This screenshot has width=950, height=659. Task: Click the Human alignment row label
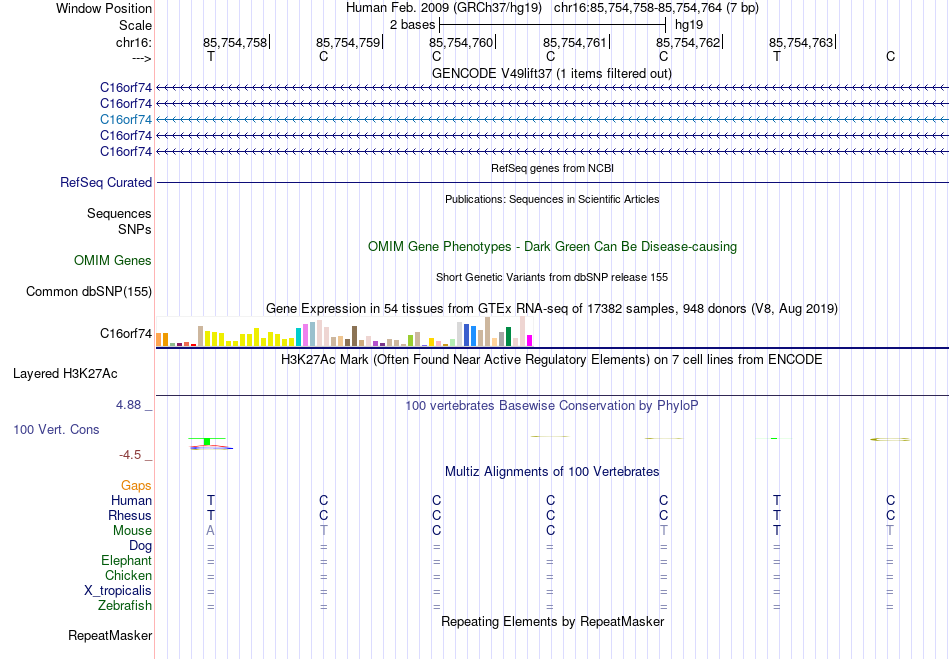pyautogui.click(x=131, y=500)
